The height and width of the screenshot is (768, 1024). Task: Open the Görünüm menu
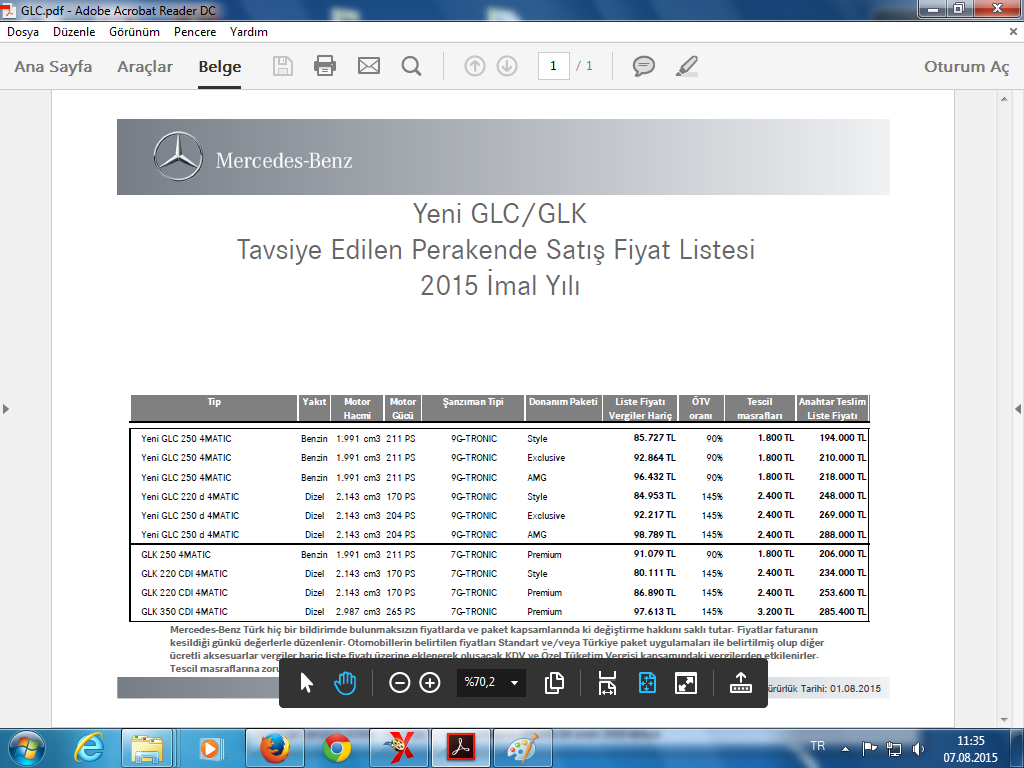click(135, 31)
